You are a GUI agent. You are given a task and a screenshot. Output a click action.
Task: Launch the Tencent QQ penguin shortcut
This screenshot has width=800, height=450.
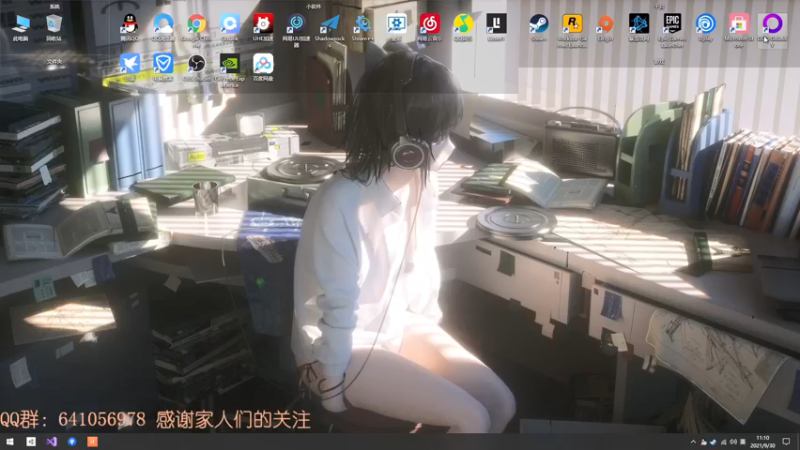point(130,27)
